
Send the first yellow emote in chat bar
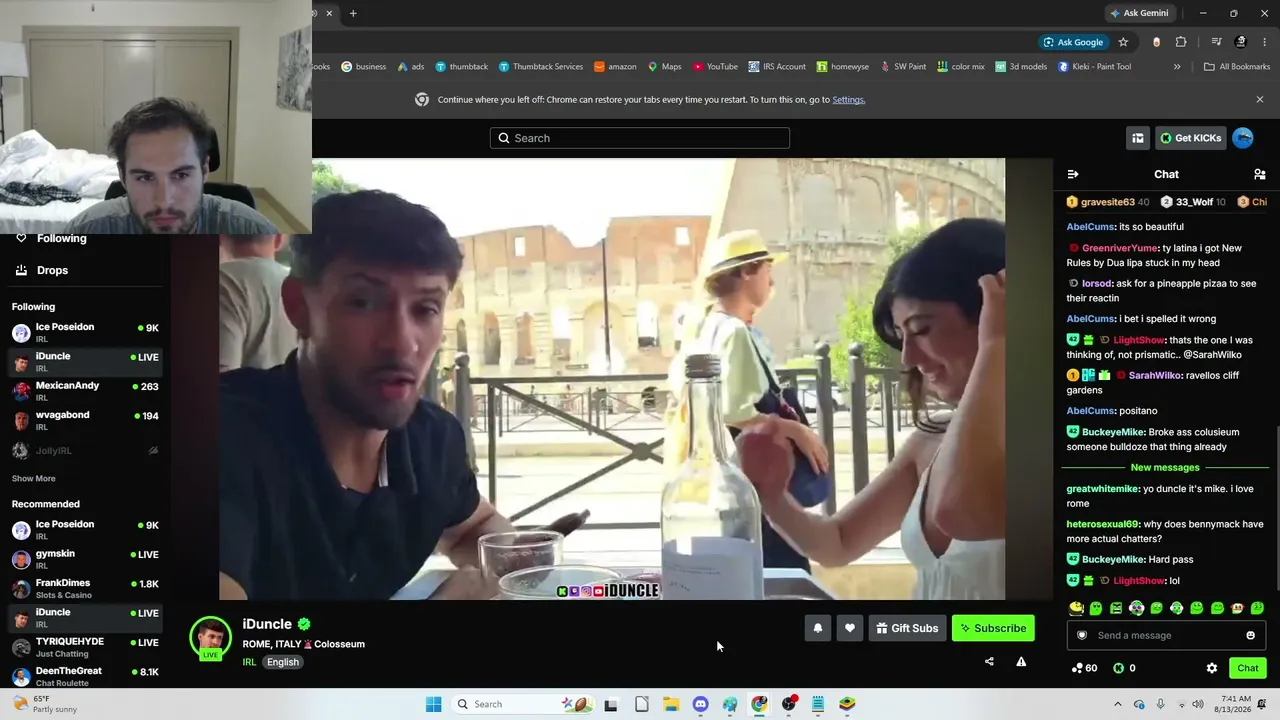(1076, 608)
